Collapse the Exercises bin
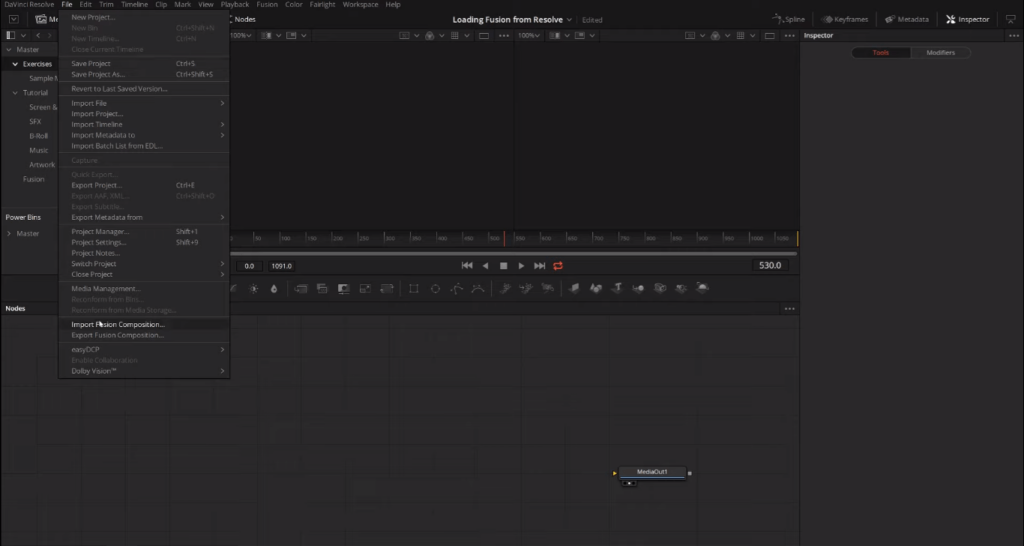Screen dimensions: 1024x546 point(16,64)
